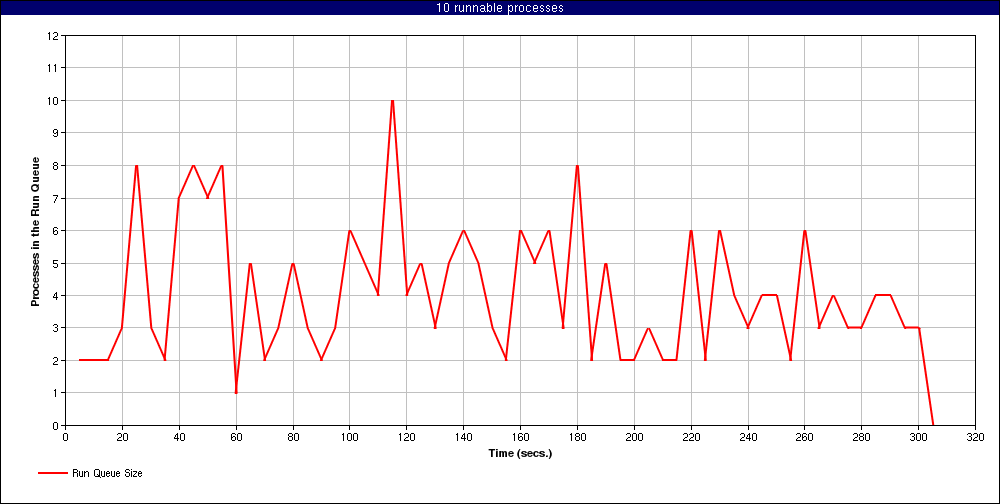The width and height of the screenshot is (1000, 504).
Task: Click the x-axis tick label "240"
Action: point(748,436)
